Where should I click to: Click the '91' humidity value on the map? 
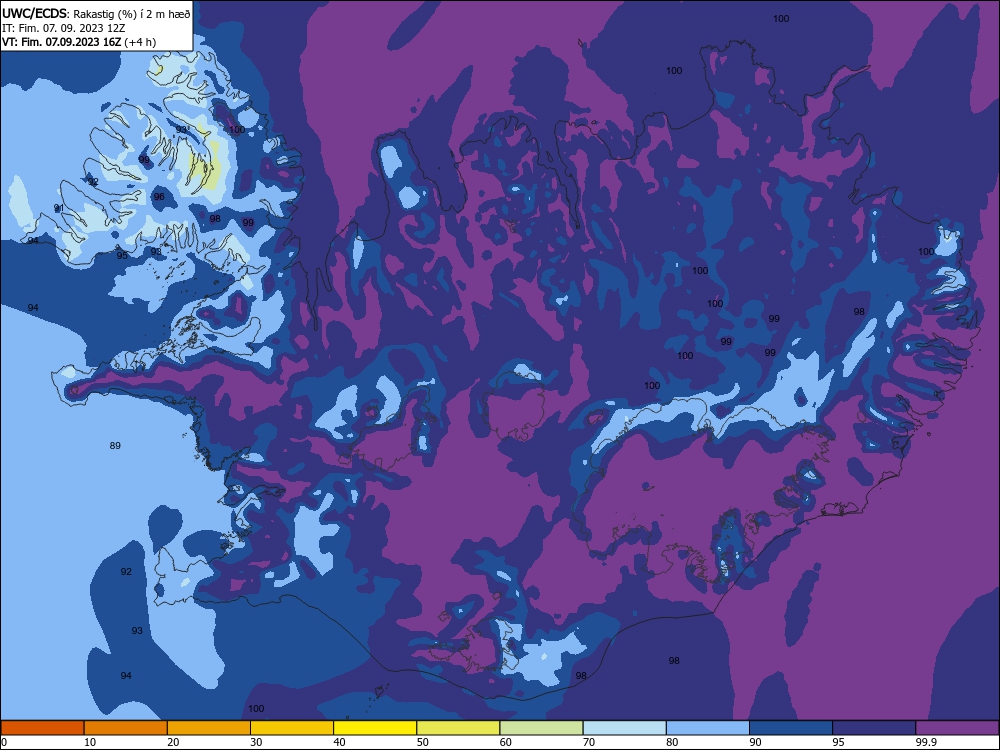click(59, 208)
